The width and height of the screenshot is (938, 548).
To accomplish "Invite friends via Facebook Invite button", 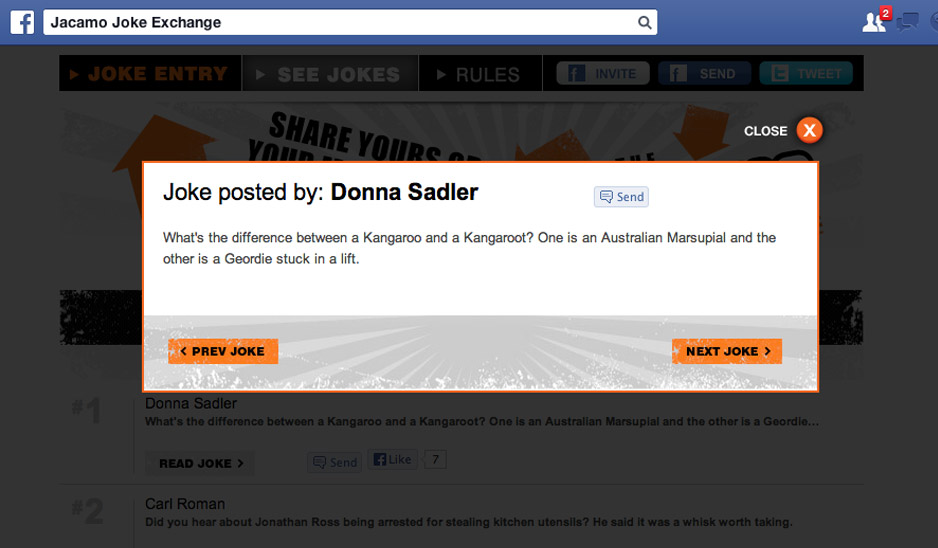I will click(603, 74).
